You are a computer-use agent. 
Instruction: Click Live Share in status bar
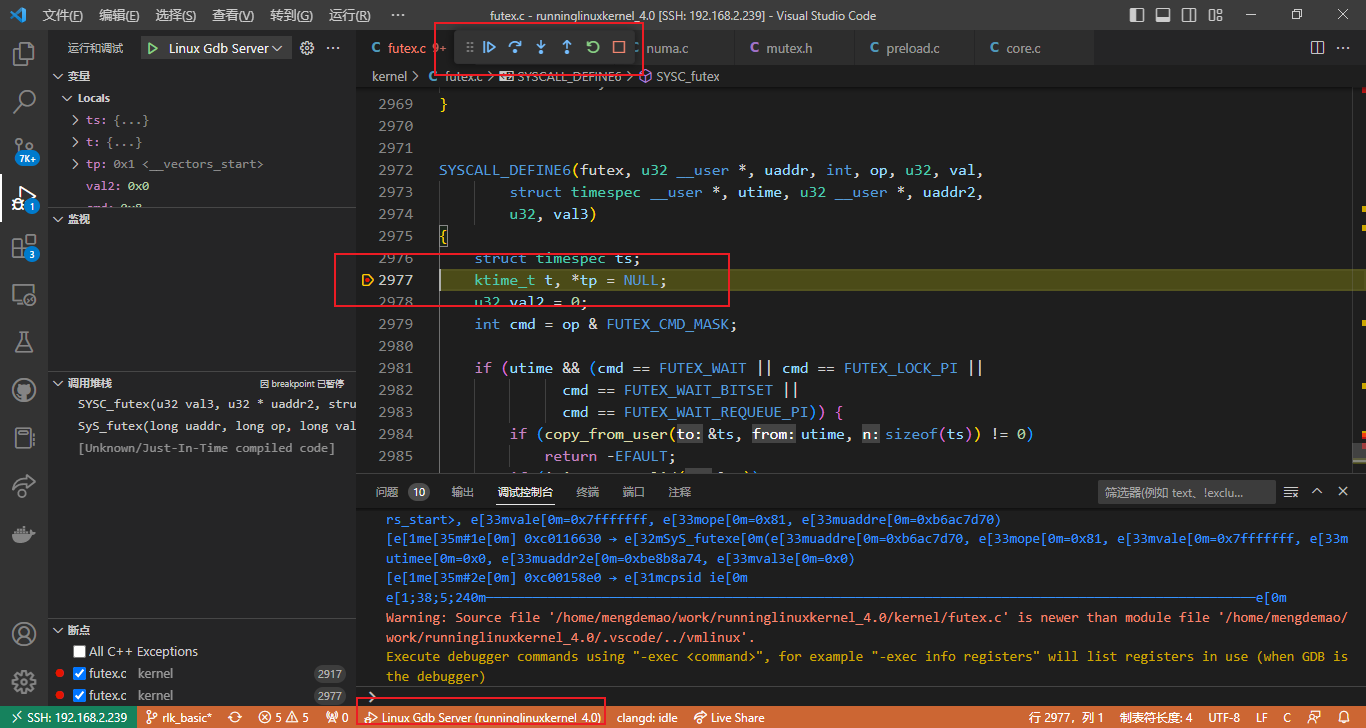pyautogui.click(x=729, y=717)
